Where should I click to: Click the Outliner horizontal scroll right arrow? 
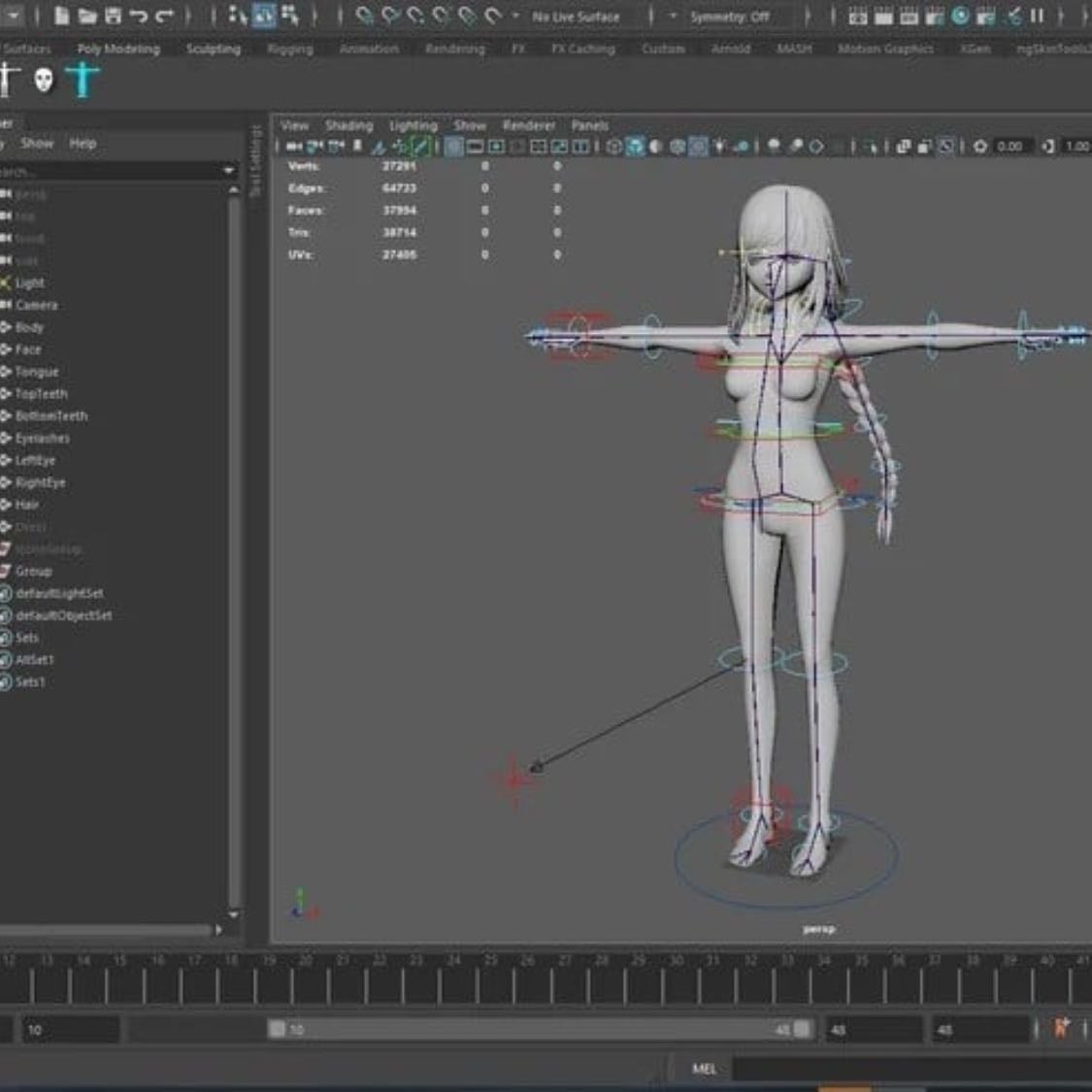coord(219,930)
